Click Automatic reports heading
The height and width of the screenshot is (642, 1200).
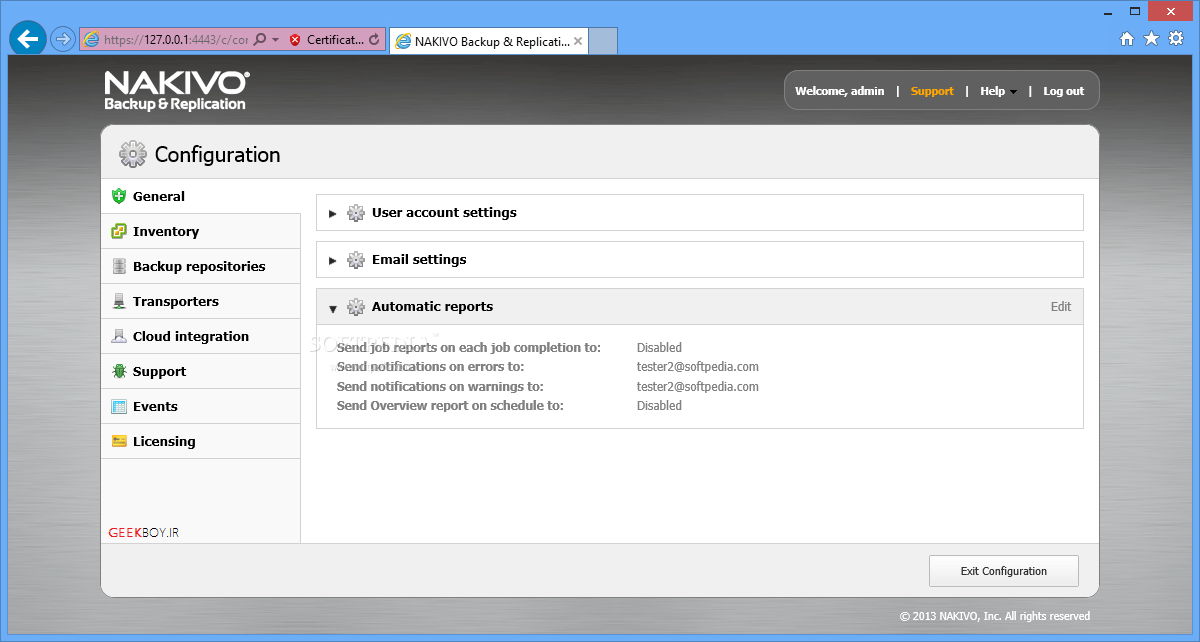(x=432, y=307)
